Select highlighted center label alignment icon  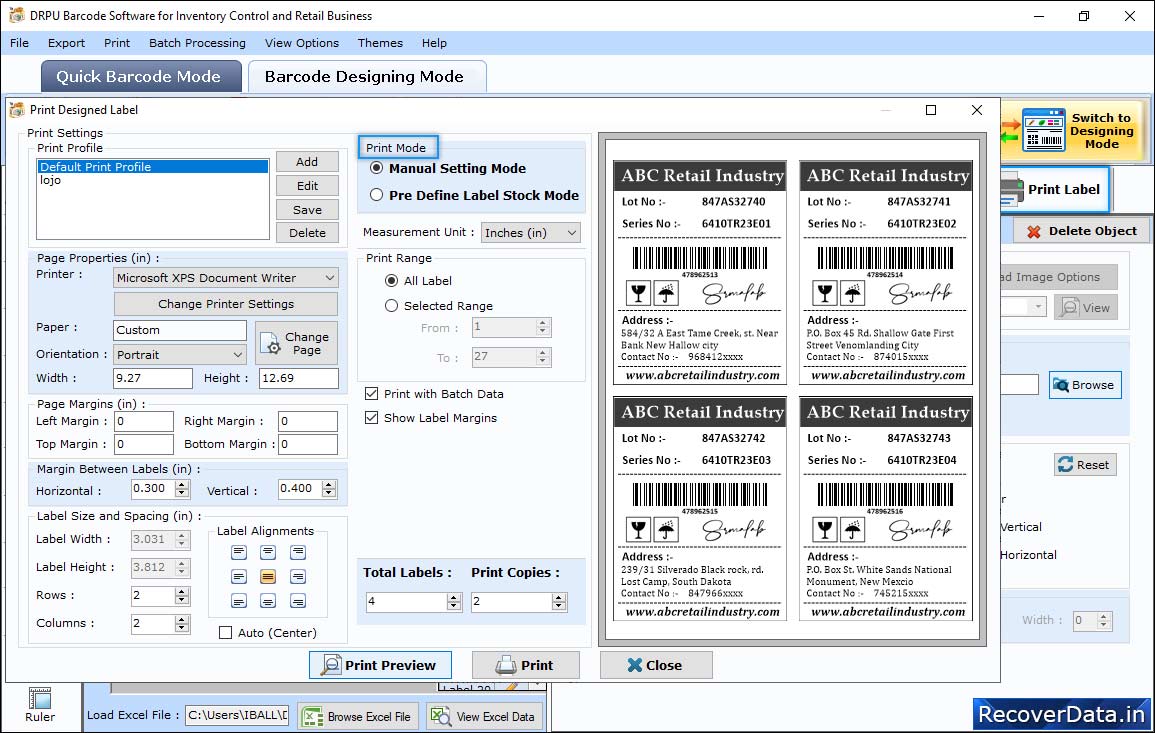point(268,577)
